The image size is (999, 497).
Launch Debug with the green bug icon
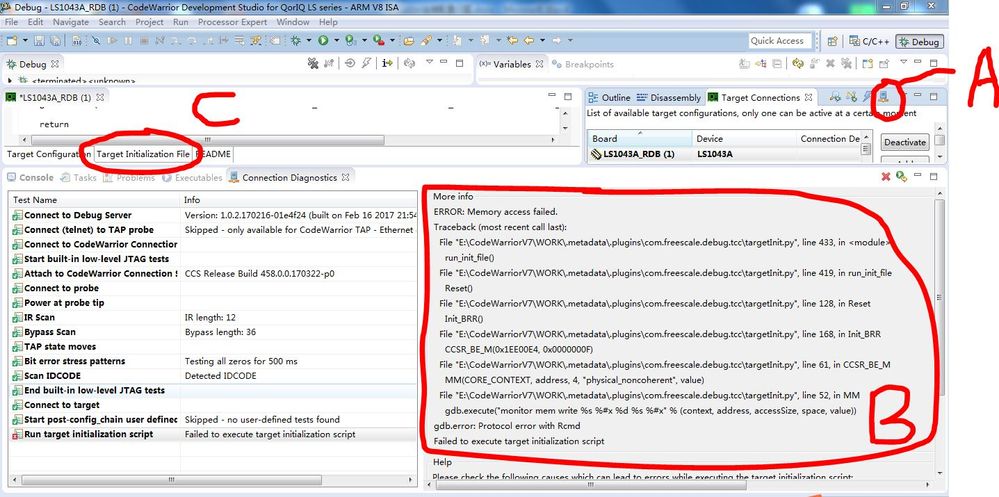(296, 40)
